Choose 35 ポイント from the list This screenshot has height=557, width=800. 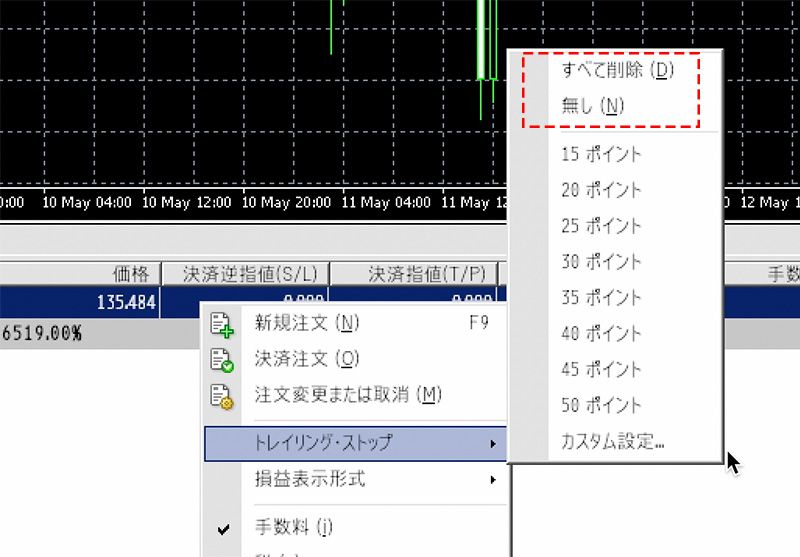[x=601, y=298]
